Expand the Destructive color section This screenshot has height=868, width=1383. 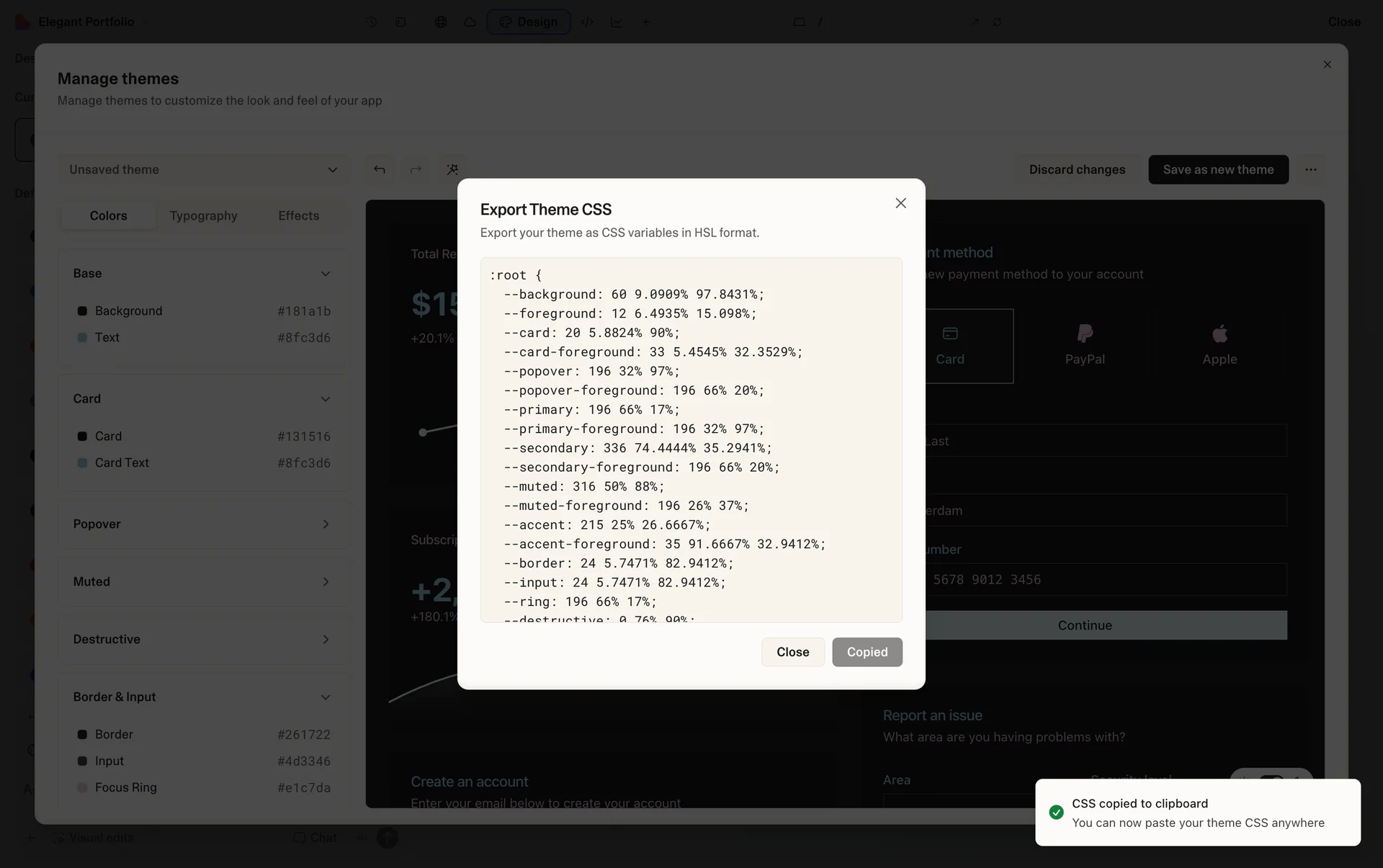tap(203, 639)
